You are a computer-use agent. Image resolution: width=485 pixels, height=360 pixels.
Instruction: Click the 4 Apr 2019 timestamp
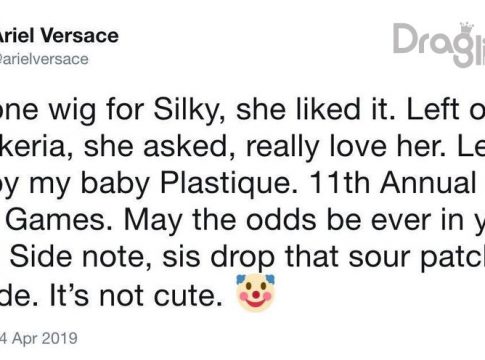click(x=38, y=338)
